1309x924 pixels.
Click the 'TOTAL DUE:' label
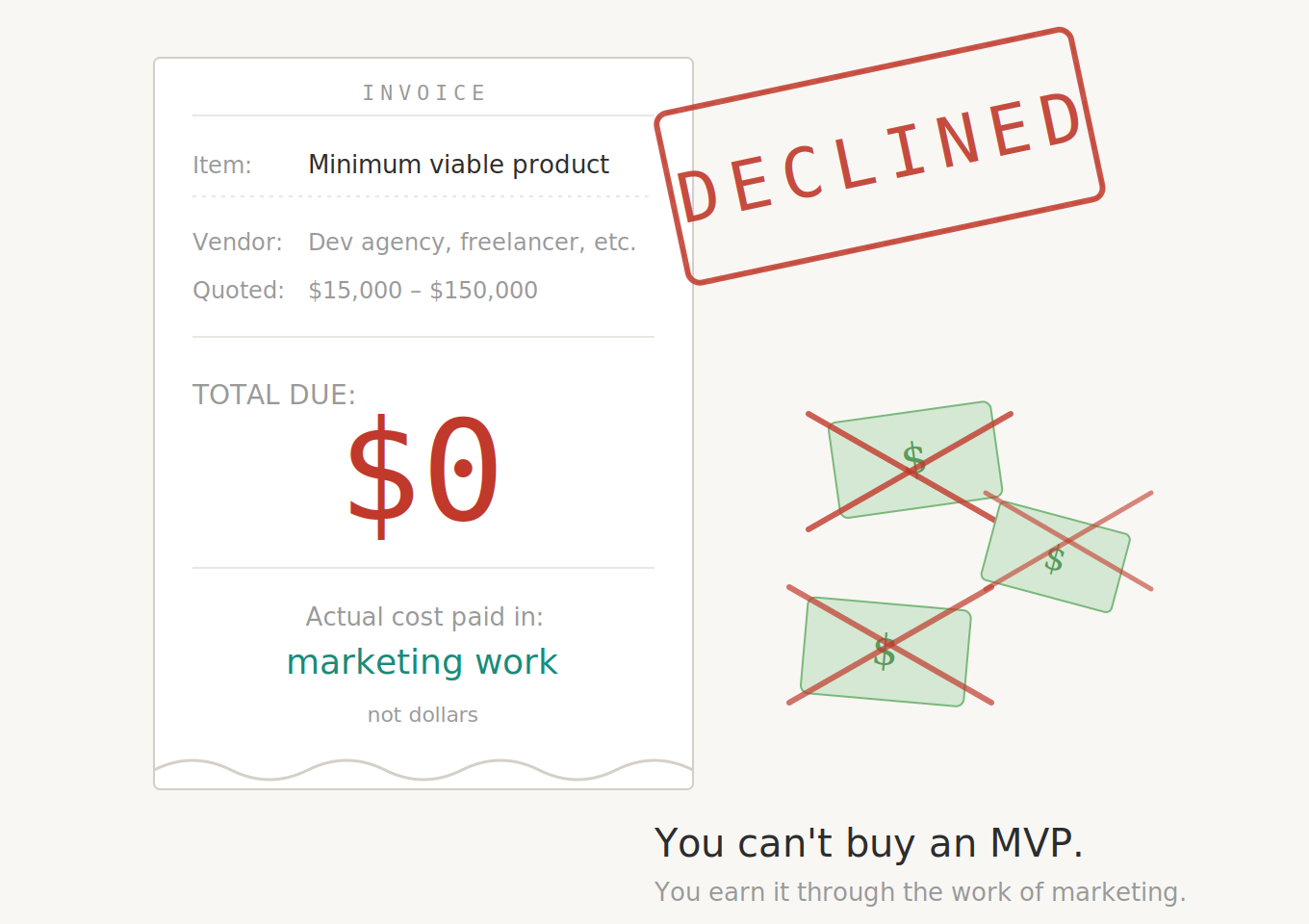[x=273, y=395]
